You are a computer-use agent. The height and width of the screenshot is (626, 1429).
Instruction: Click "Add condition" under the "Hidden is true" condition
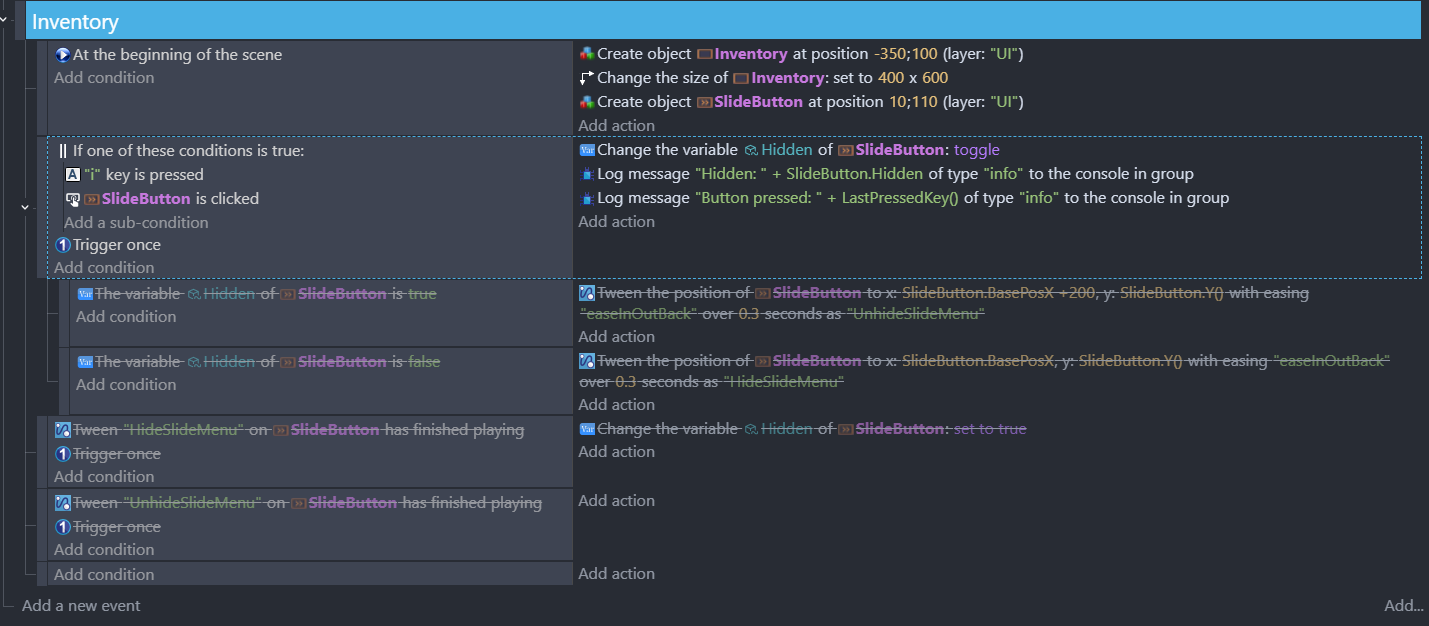126,317
